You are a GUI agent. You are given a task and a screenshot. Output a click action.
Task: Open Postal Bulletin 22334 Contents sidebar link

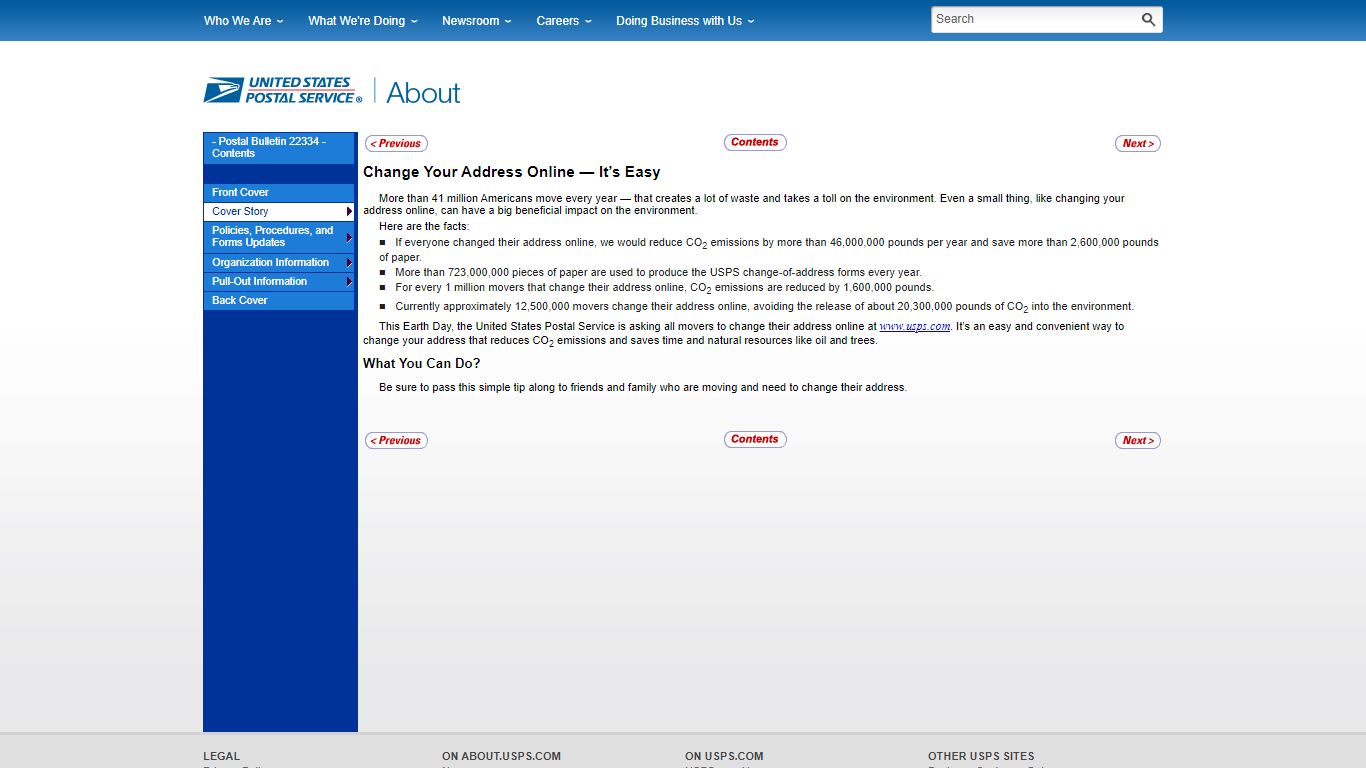pyautogui.click(x=279, y=148)
